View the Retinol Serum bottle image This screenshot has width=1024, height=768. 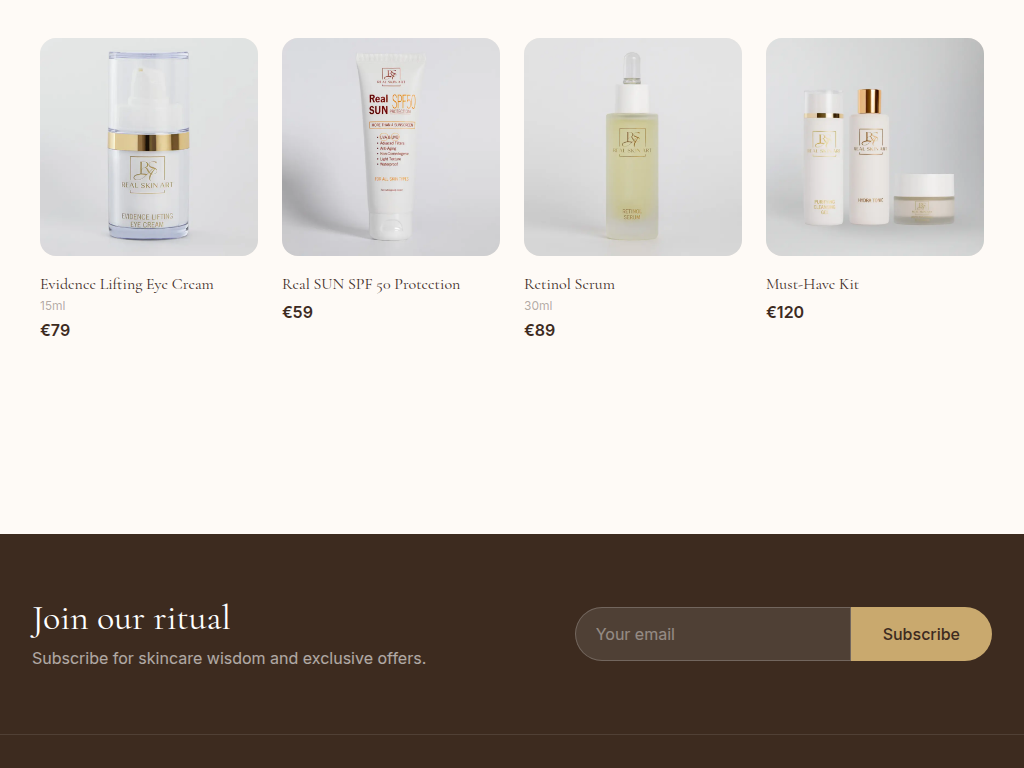633,147
